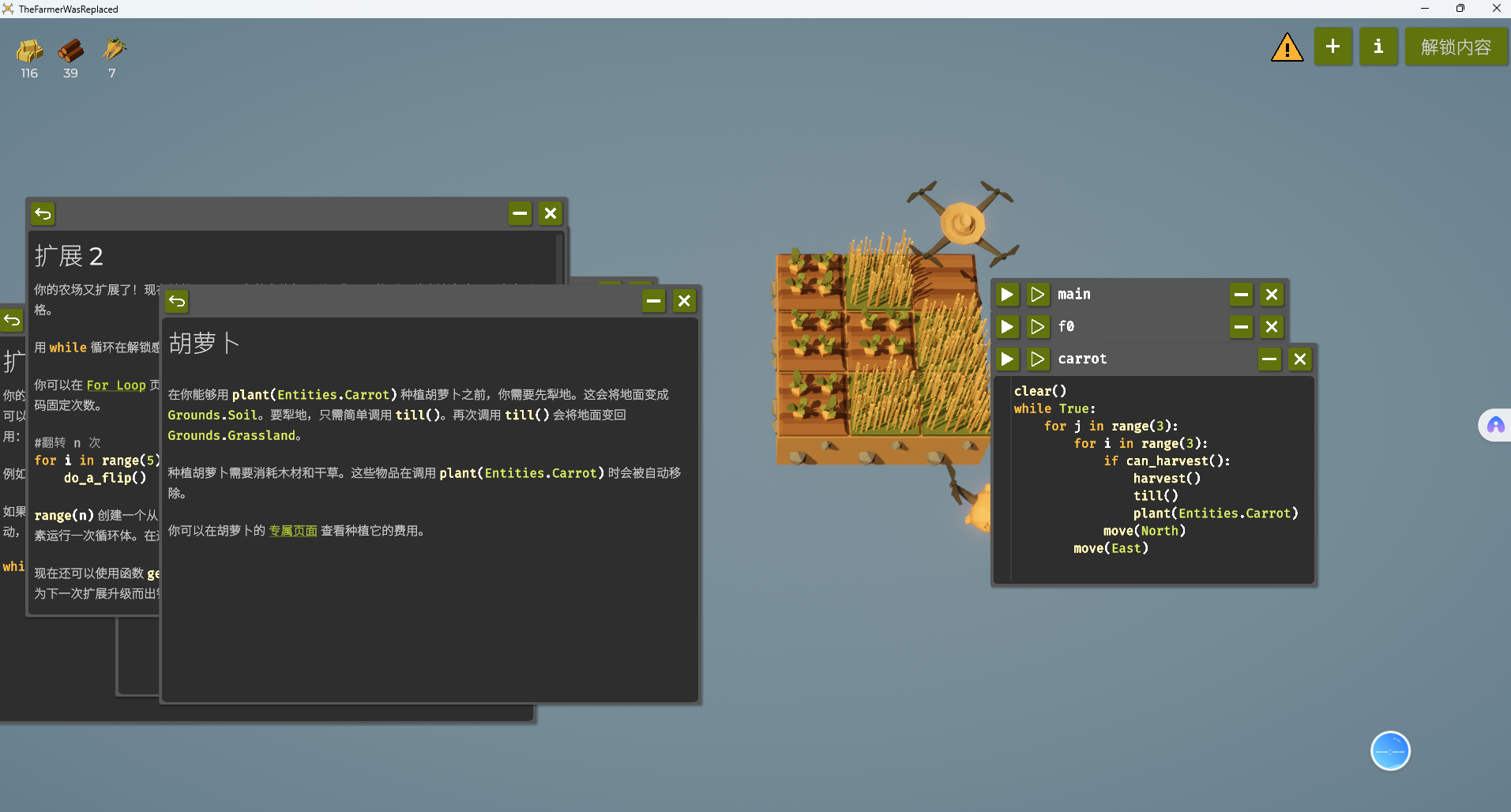Close the TheFarmerWasReplaced application
The width and height of the screenshot is (1511, 812).
point(1496,9)
